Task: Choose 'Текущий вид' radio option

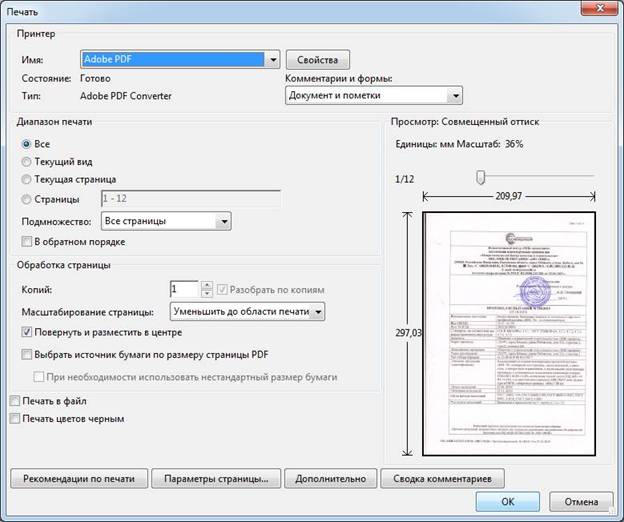Action: coord(26,162)
